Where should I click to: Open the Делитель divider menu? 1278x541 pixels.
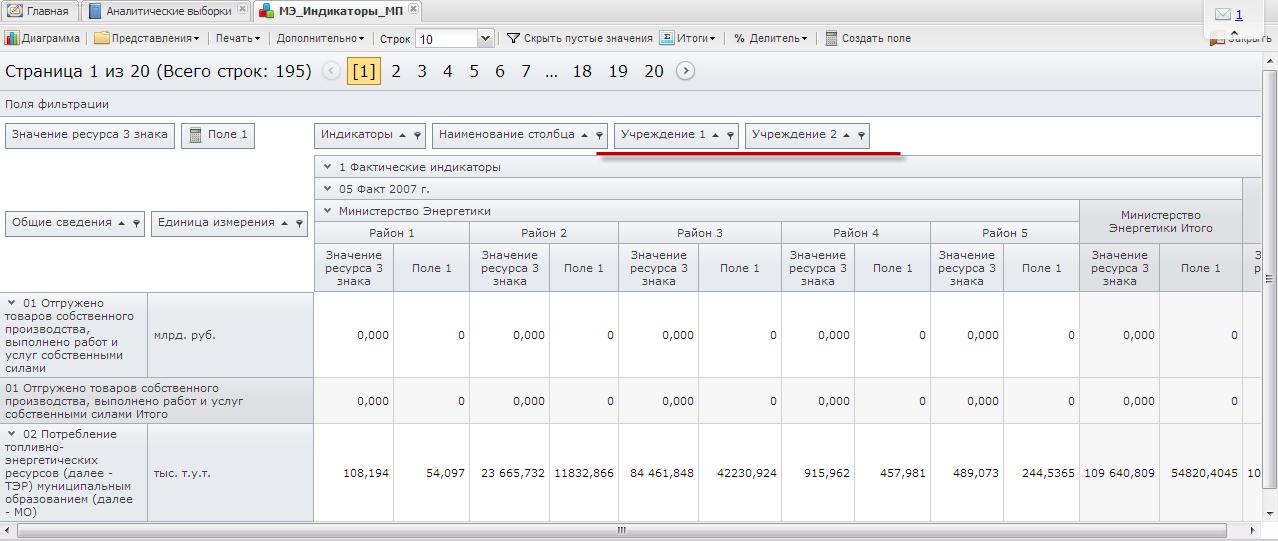770,38
